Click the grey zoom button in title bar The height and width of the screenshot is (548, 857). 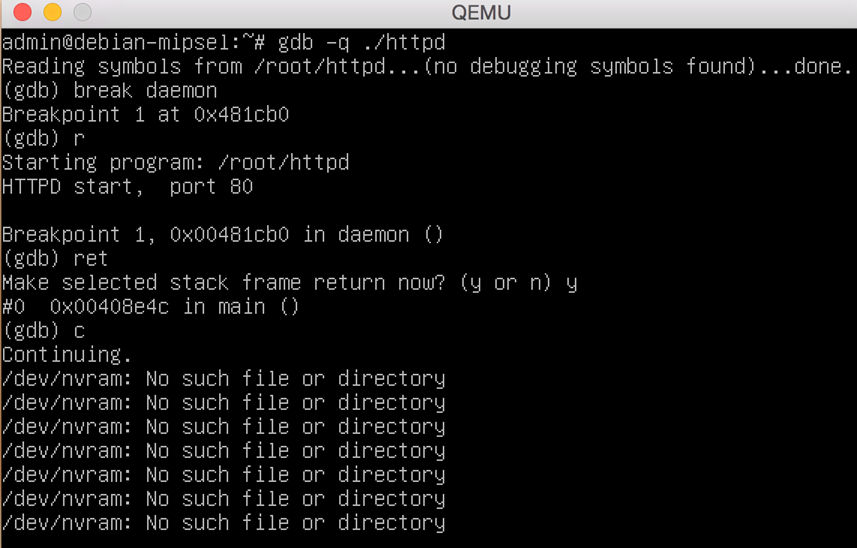(x=83, y=11)
